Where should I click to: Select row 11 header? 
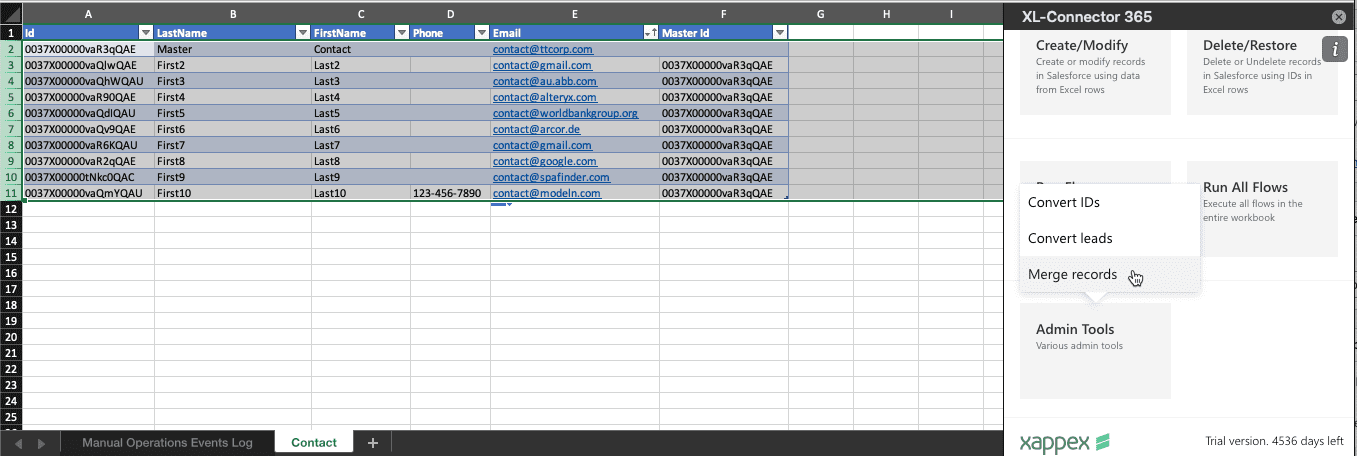(x=11, y=193)
